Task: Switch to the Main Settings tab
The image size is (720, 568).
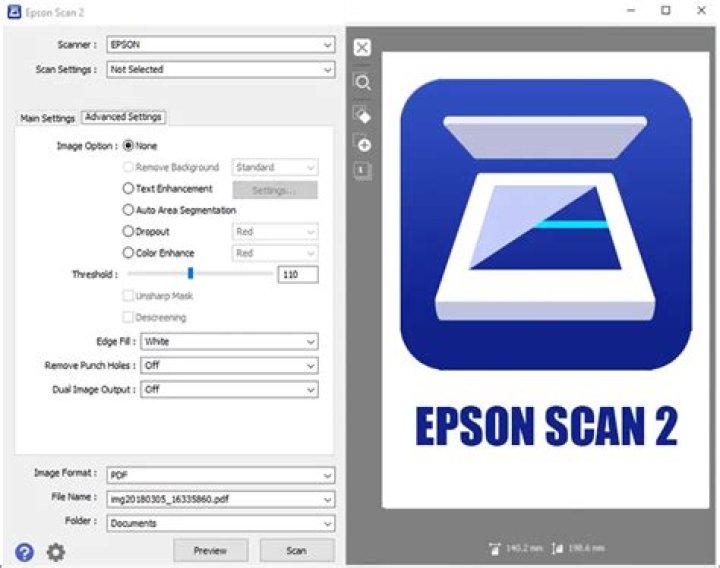Action: pos(47,118)
